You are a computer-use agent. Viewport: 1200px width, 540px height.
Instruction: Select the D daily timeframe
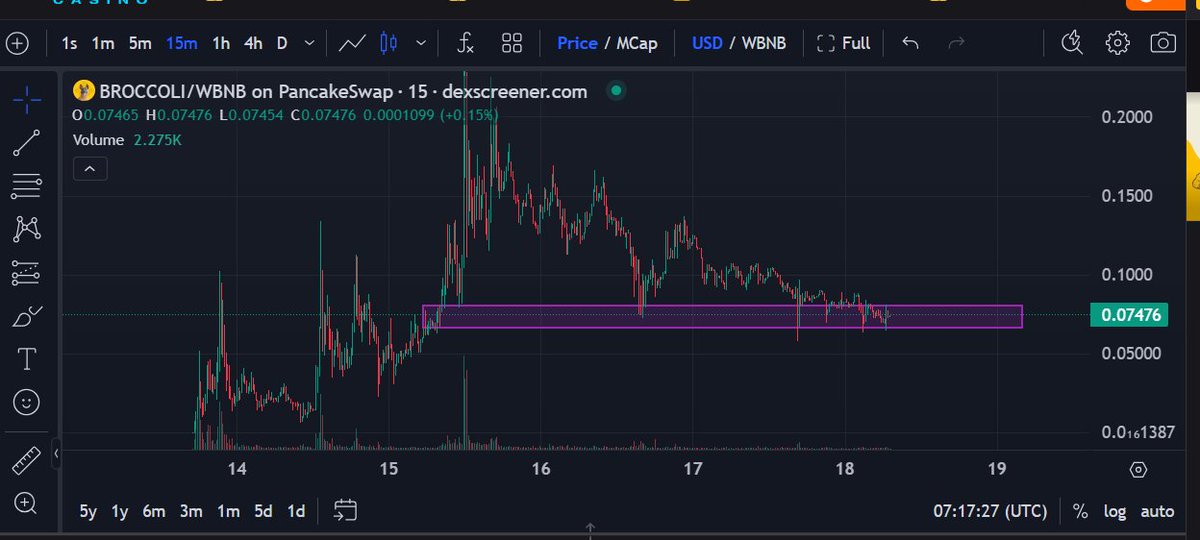282,44
